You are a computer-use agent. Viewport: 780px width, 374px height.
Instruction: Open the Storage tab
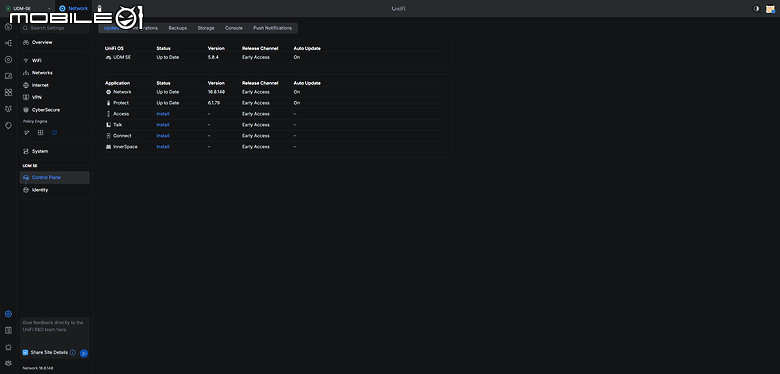(x=206, y=28)
